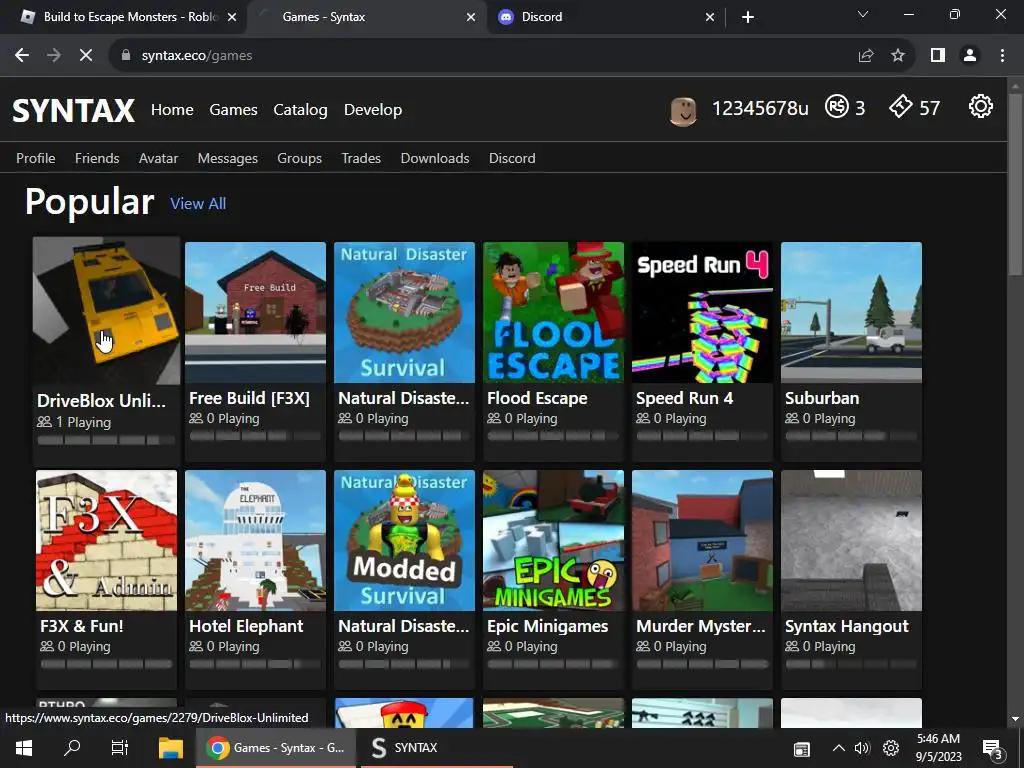Open the Suburban game thumbnail

(x=851, y=312)
